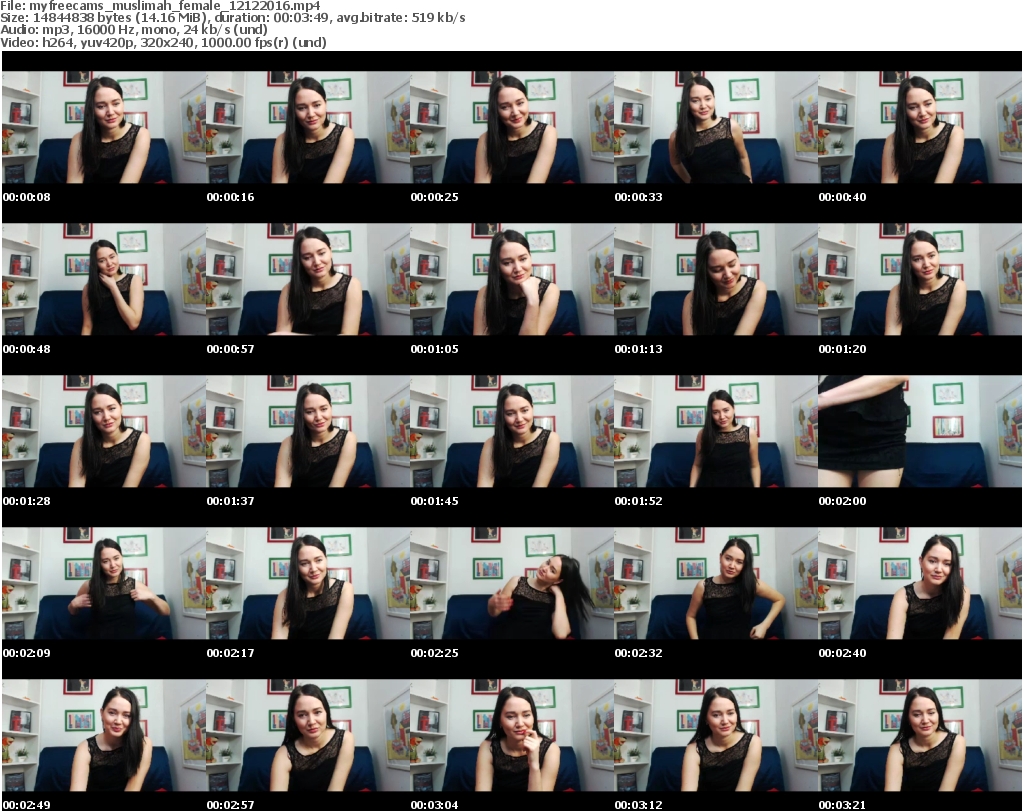Click the thumbnail frame at 00:00:08

[x=104, y=127]
